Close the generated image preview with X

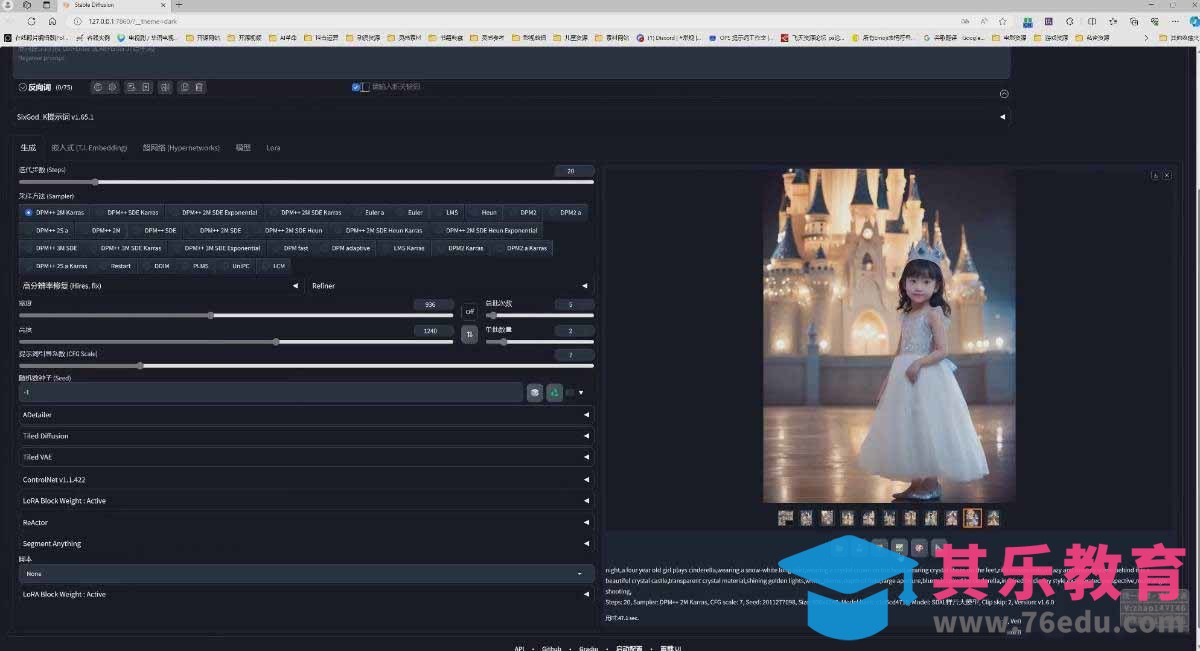click(1166, 175)
